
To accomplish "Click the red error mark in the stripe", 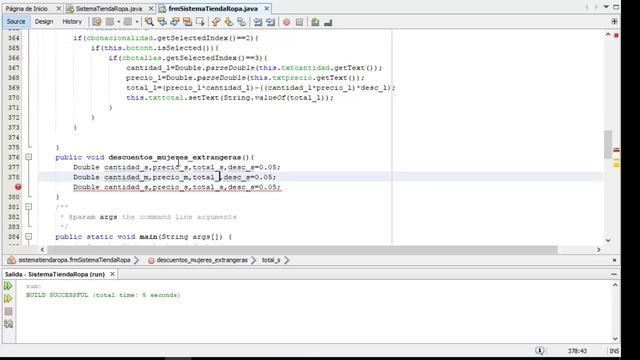I will pos(616,150).
